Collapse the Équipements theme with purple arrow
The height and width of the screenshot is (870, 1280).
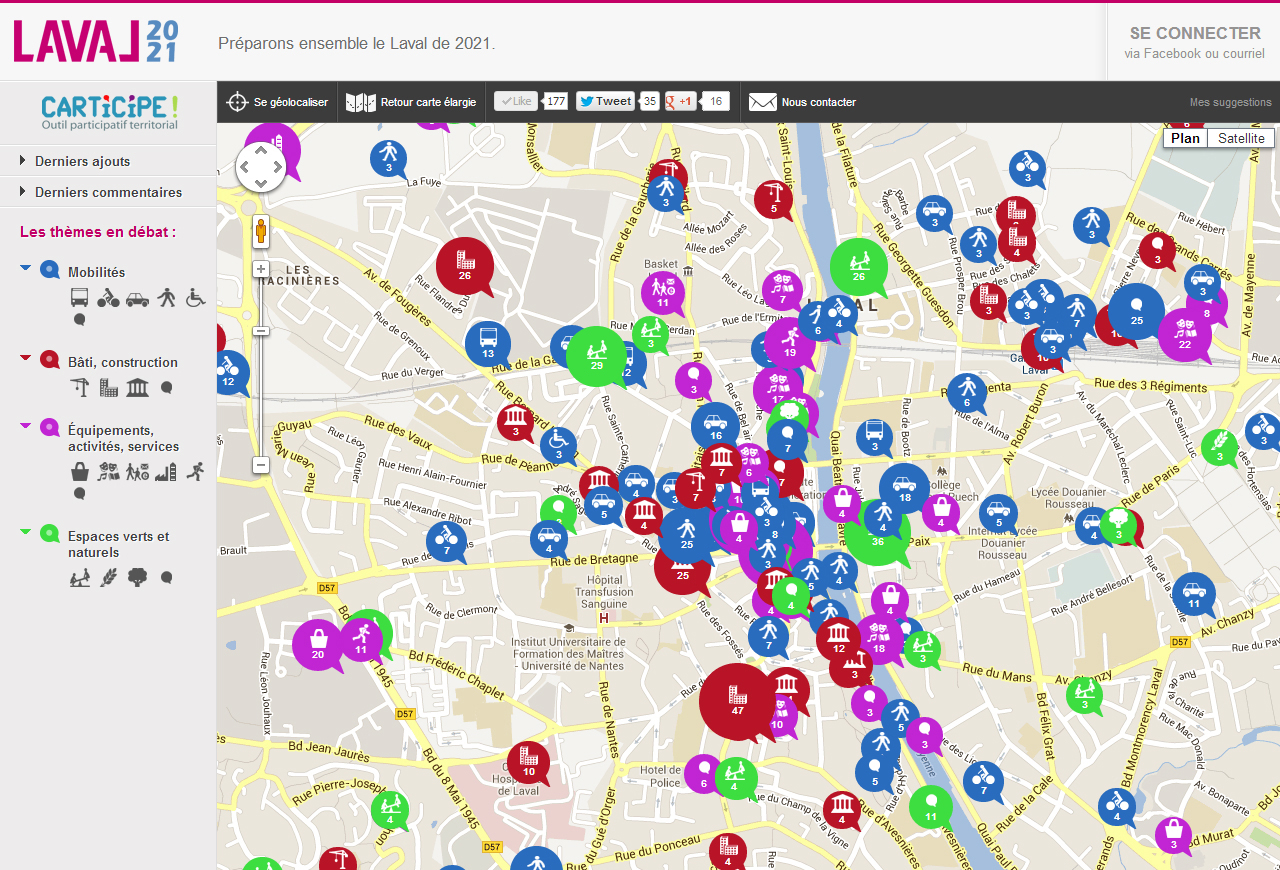coord(26,426)
